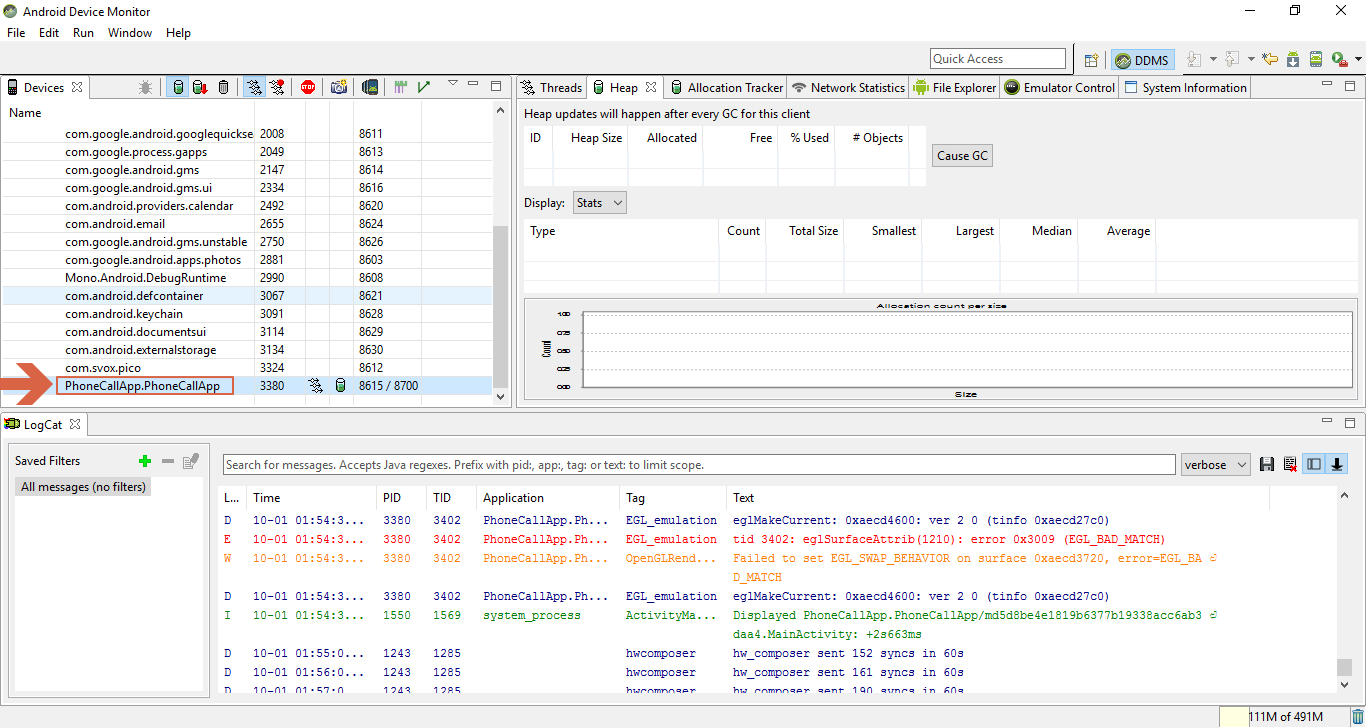This screenshot has height=728, width=1366.
Task: Click the red Stop Process icon
Action: (308, 87)
